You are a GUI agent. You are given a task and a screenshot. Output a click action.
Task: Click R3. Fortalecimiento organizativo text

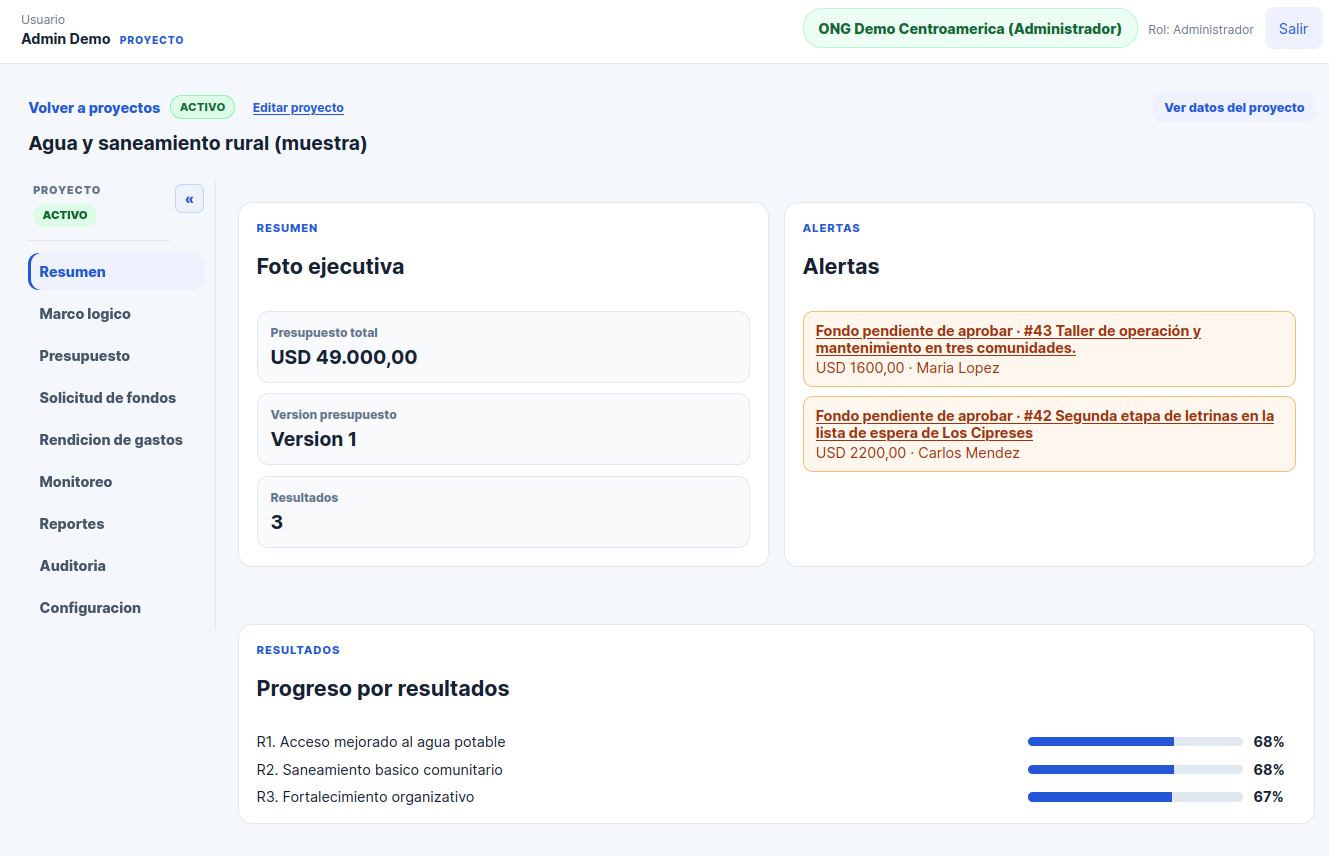(365, 797)
